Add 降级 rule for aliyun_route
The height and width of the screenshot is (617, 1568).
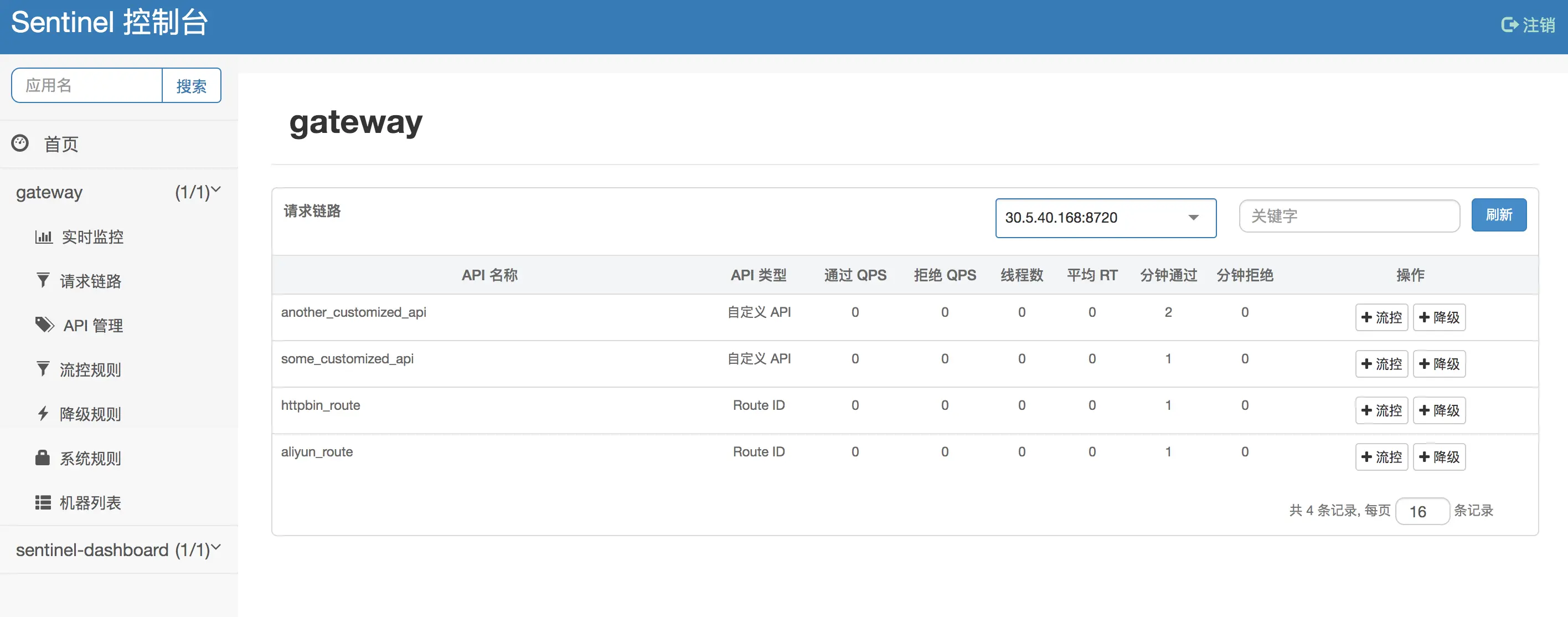[1439, 457]
